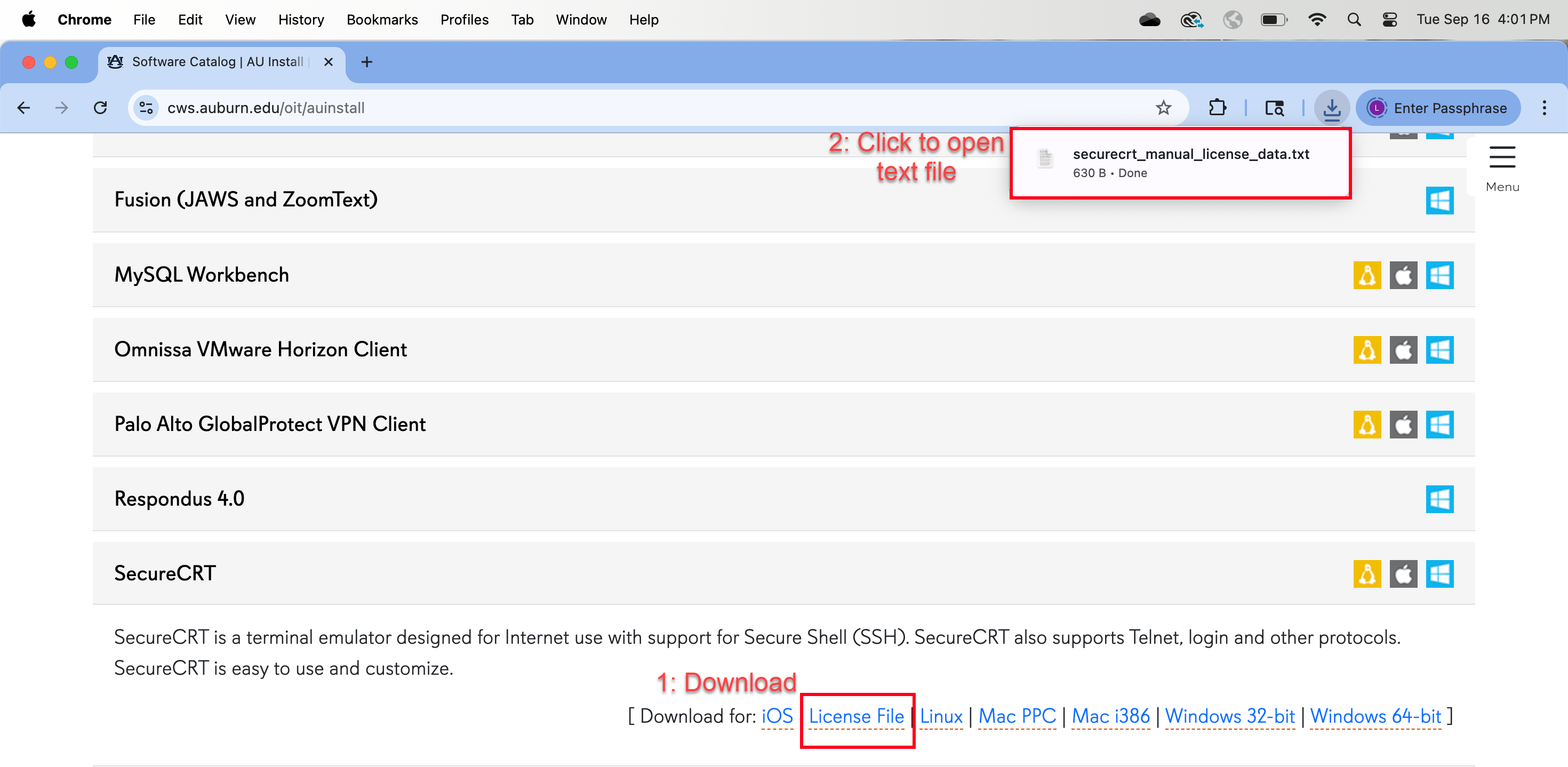Screen dimensions: 1568x767
Task: Click the Apple icon for MySQL Workbench
Action: click(x=1403, y=275)
